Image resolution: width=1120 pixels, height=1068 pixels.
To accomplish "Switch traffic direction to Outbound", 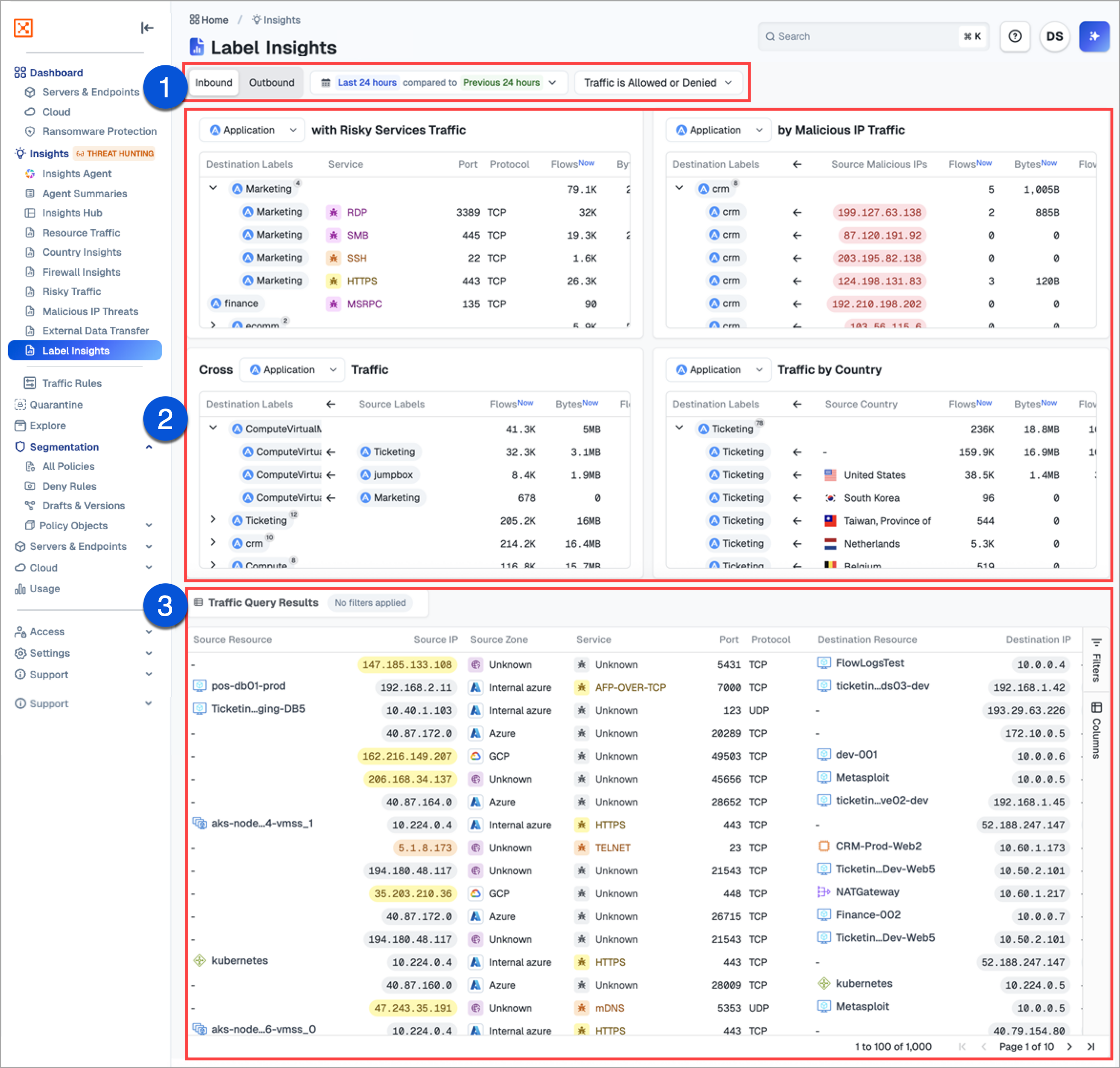I will [271, 83].
